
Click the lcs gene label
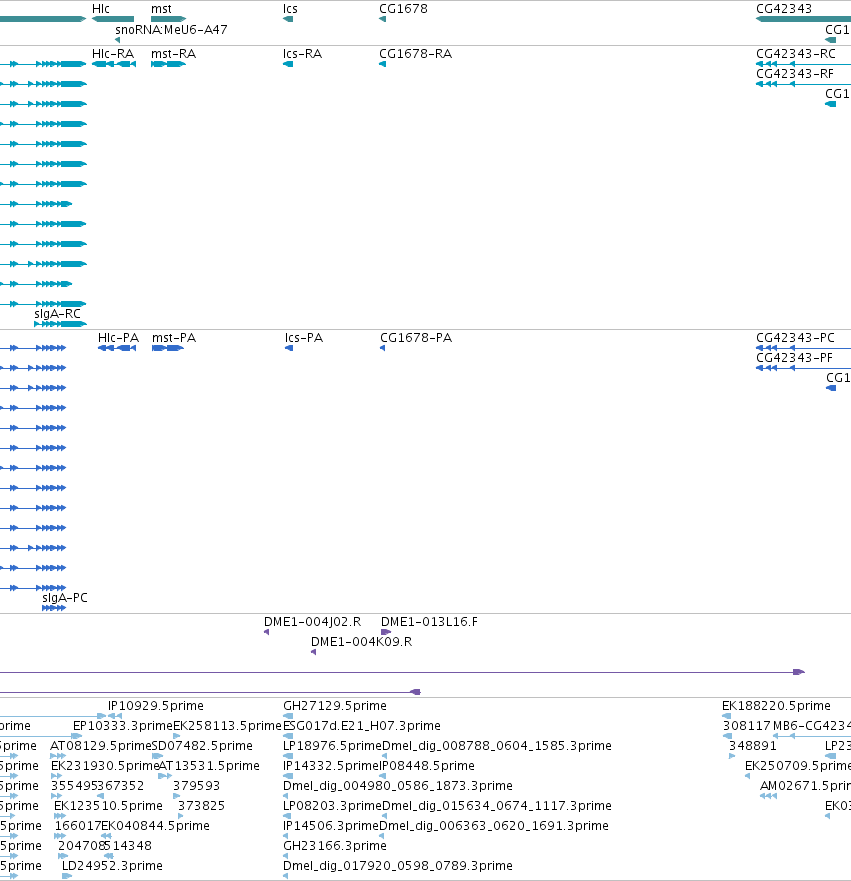(290, 9)
